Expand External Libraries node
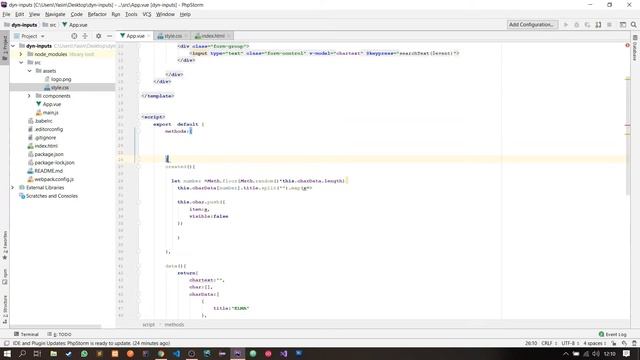This screenshot has height=360, width=640. pyautogui.click(x=12, y=187)
